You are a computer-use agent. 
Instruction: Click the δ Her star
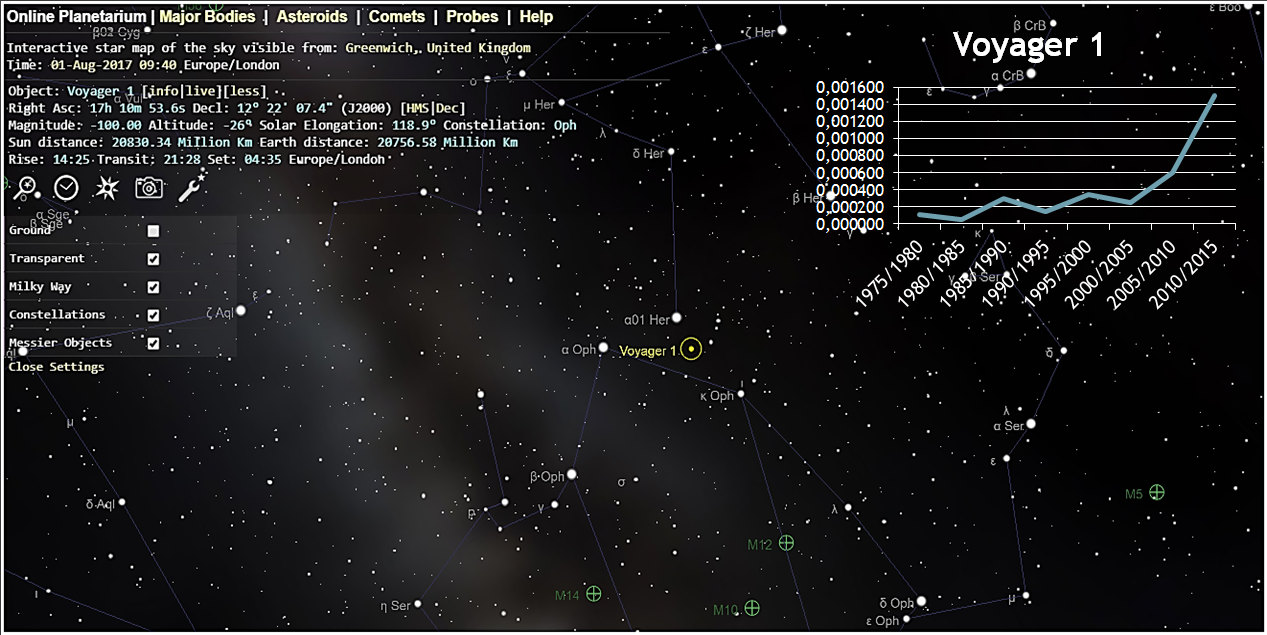pos(672,152)
